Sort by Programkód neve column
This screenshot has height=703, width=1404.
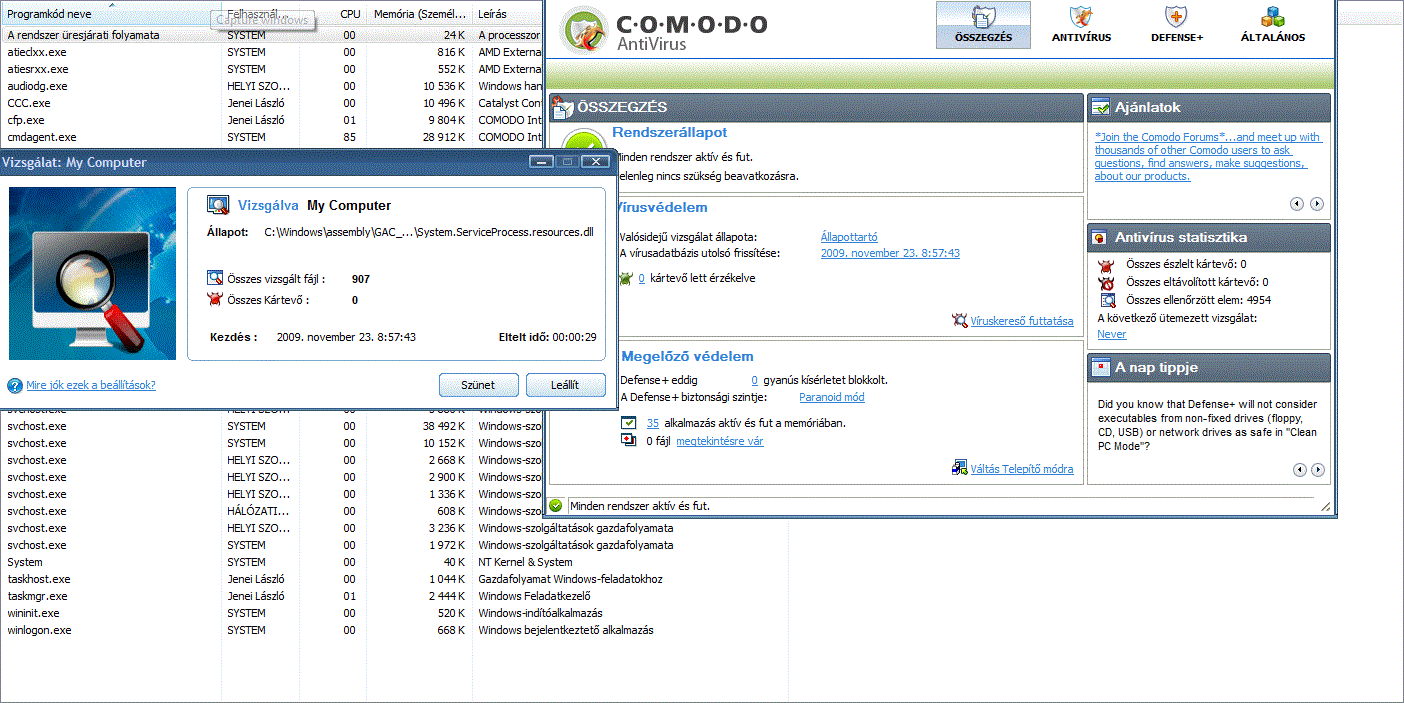(x=110, y=14)
